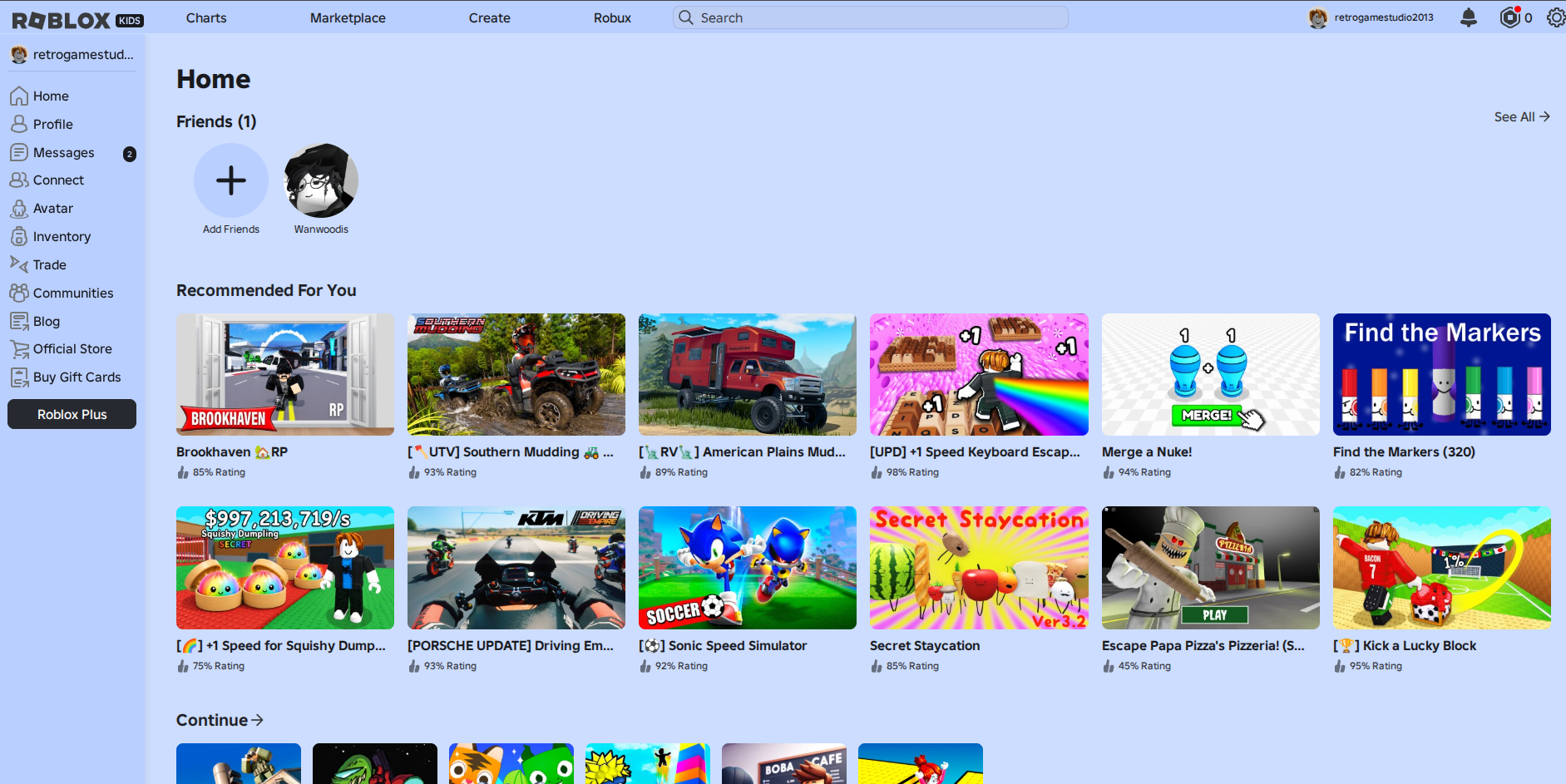
Task: Click the header avatar next to retrogamestudio2013
Action: click(1317, 17)
